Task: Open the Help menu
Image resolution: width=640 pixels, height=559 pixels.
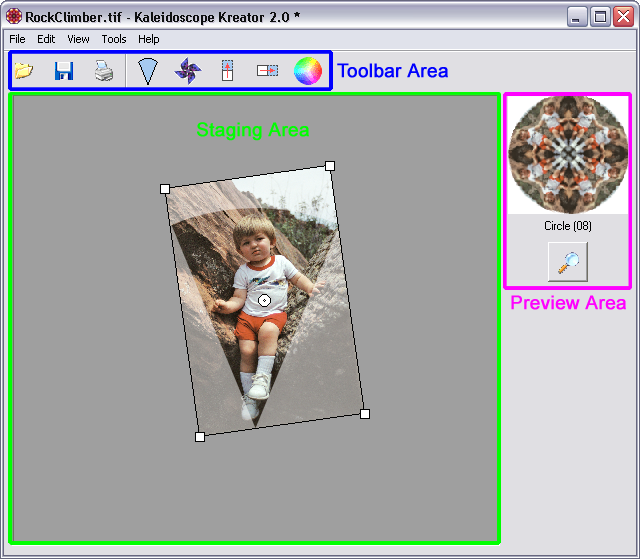Action: coord(149,39)
